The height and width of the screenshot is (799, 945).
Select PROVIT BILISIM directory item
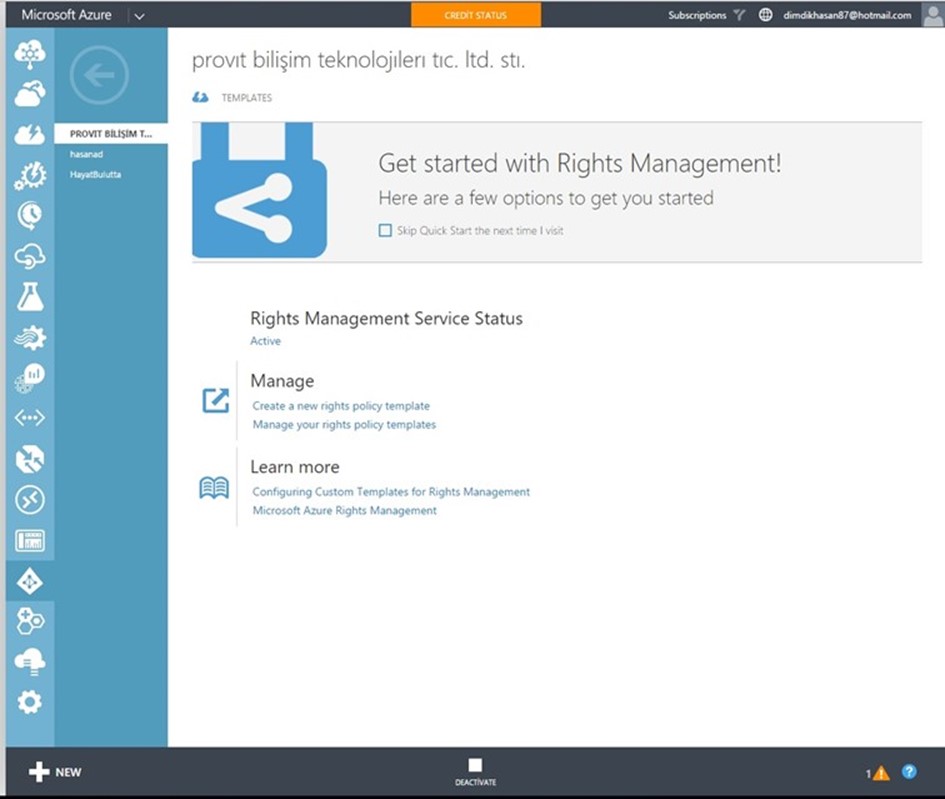click(111, 134)
